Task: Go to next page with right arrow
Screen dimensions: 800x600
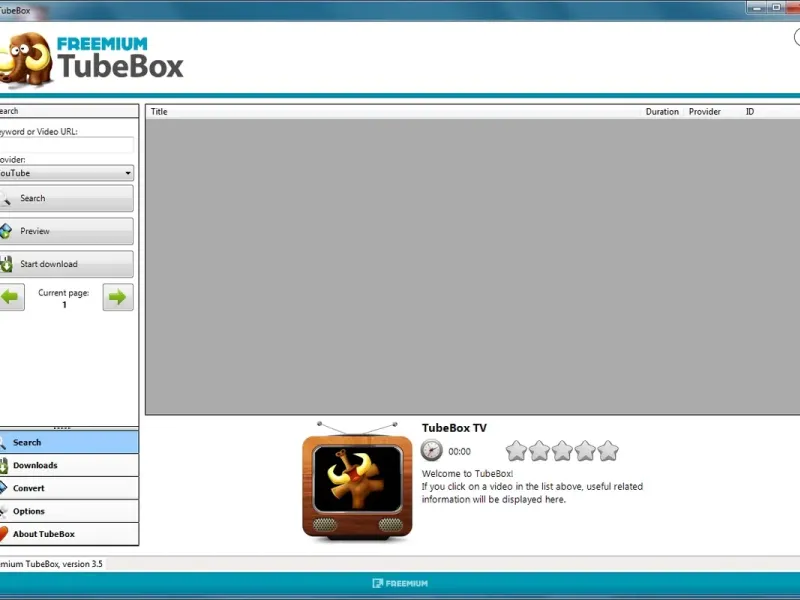Action: click(118, 297)
